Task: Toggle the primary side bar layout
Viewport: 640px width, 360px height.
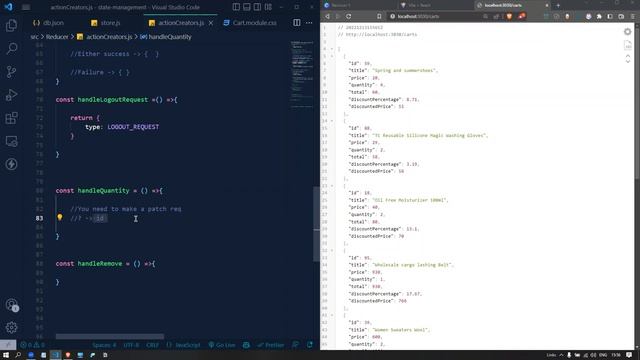Action: click(x=236, y=7)
